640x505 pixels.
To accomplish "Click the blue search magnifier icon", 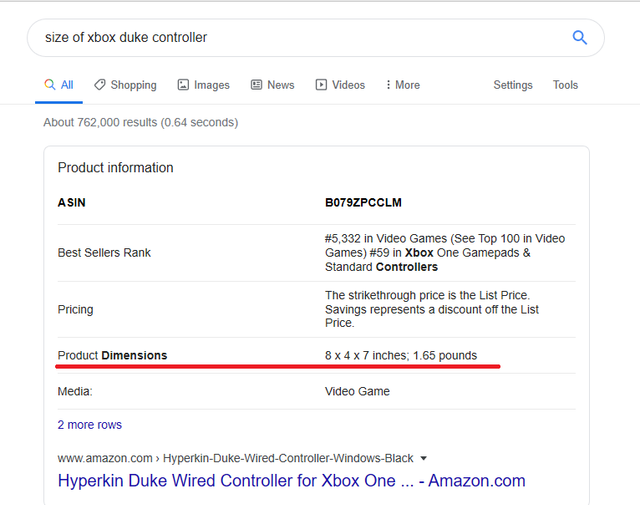I will [x=579, y=38].
